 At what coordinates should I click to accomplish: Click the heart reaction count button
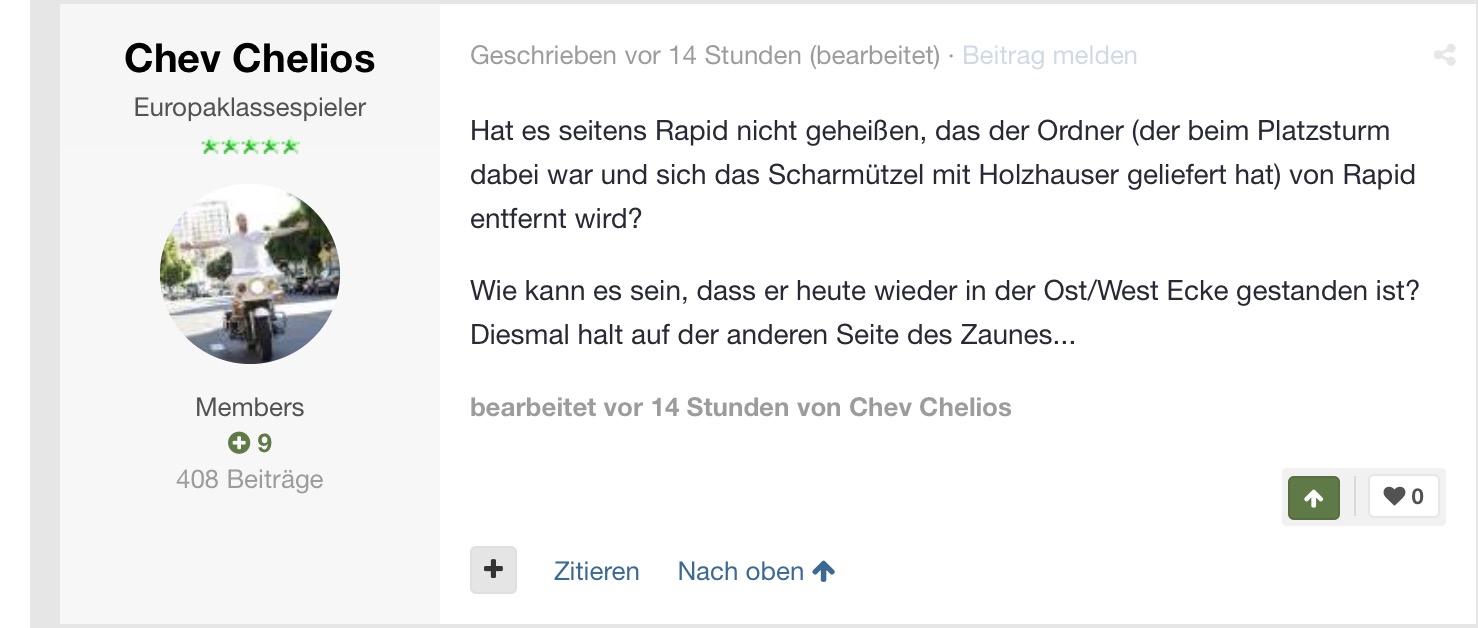pos(1403,496)
